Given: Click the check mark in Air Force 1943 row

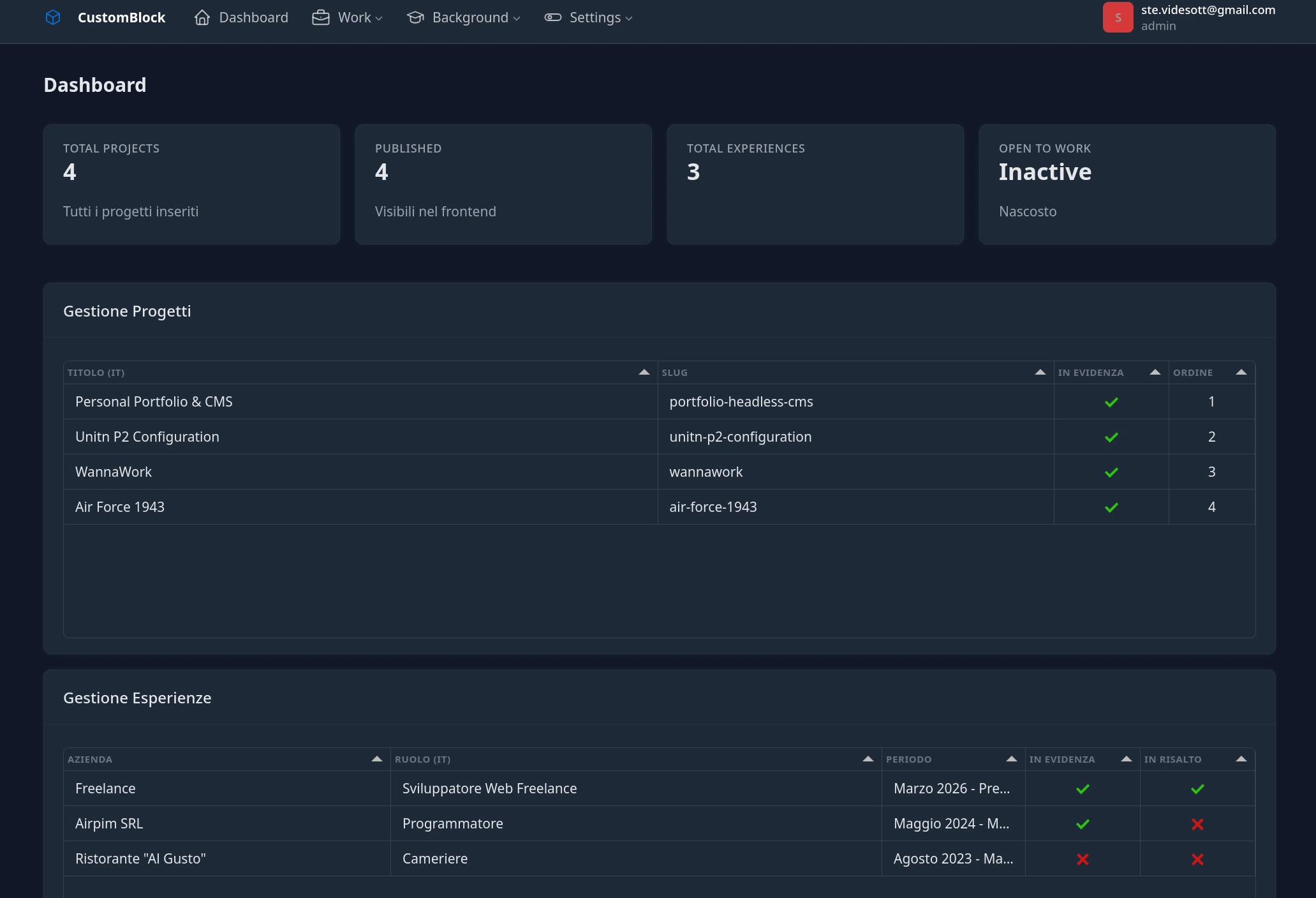Looking at the screenshot, I should click(x=1111, y=507).
